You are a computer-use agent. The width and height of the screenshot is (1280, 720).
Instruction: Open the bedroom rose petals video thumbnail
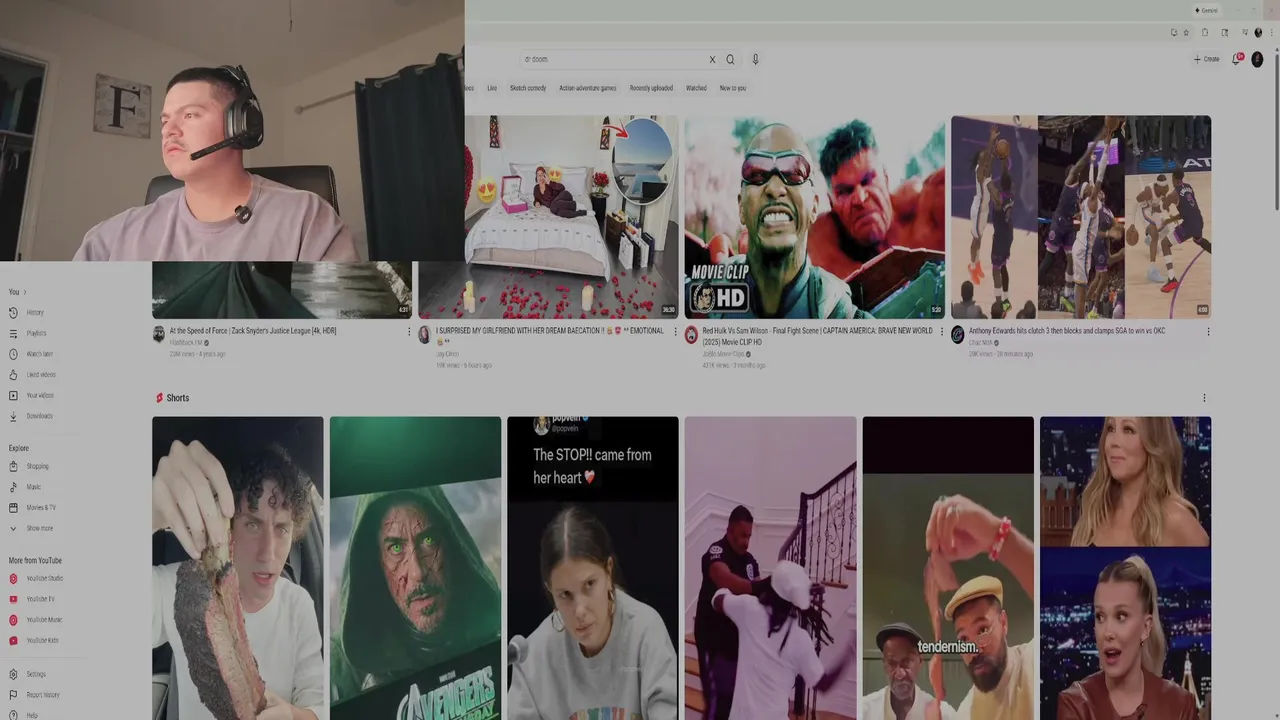click(548, 217)
